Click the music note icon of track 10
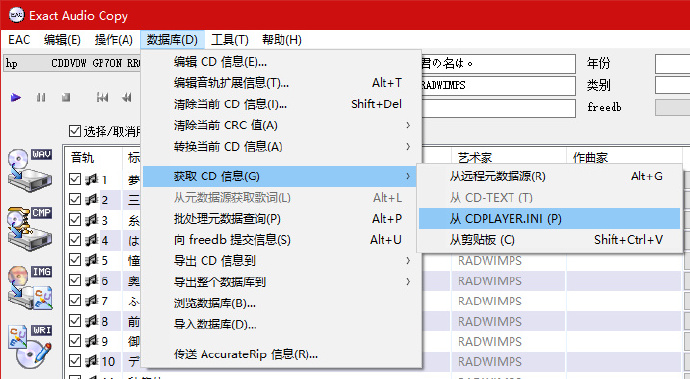The image size is (690, 379). click(x=92, y=361)
